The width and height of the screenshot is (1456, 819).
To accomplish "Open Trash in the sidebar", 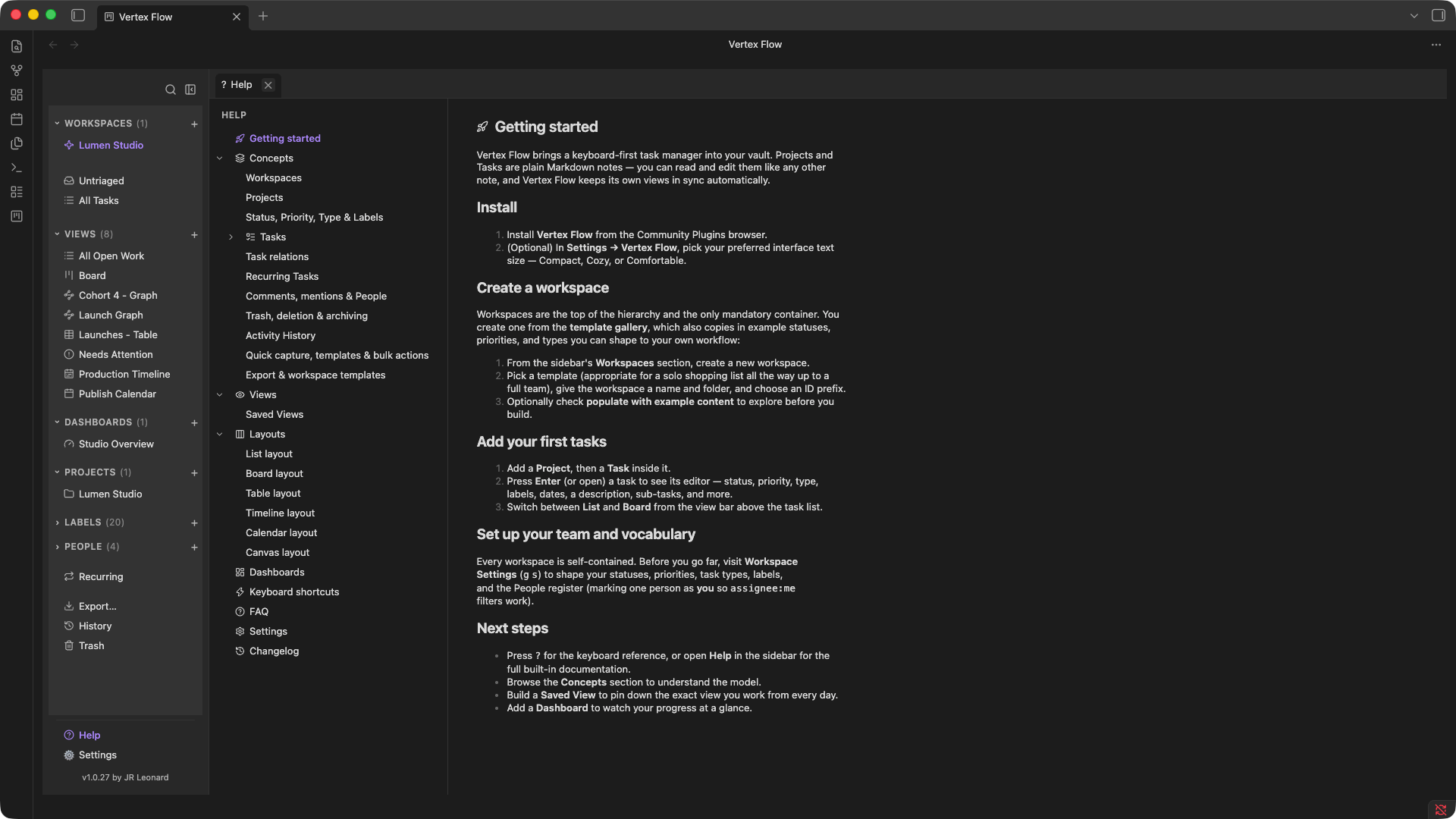I will pos(84,646).
